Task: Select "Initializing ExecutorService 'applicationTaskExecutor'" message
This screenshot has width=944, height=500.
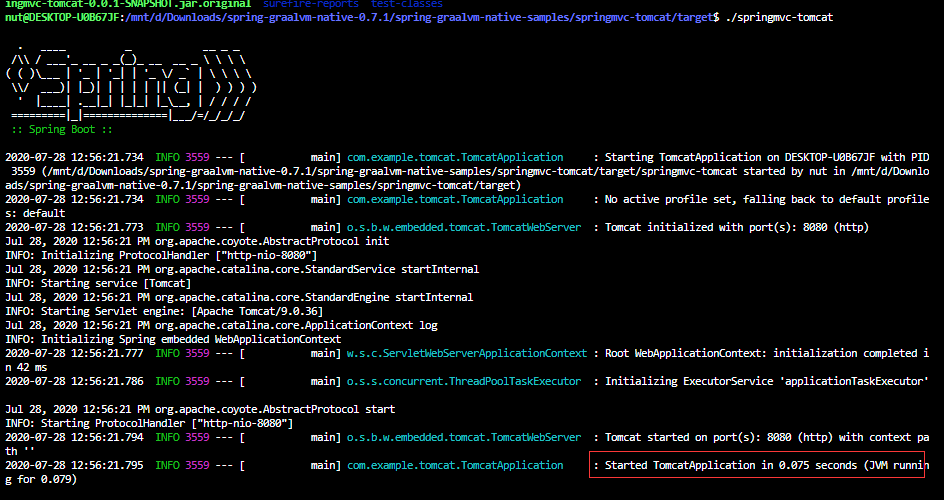Action: [x=767, y=381]
